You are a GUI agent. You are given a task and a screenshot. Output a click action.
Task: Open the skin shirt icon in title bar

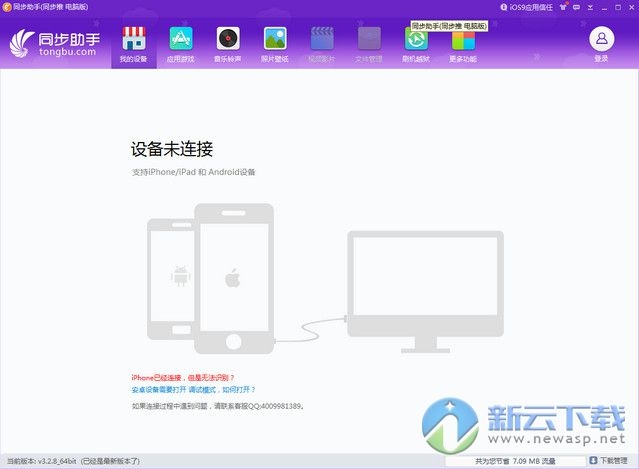tap(564, 7)
